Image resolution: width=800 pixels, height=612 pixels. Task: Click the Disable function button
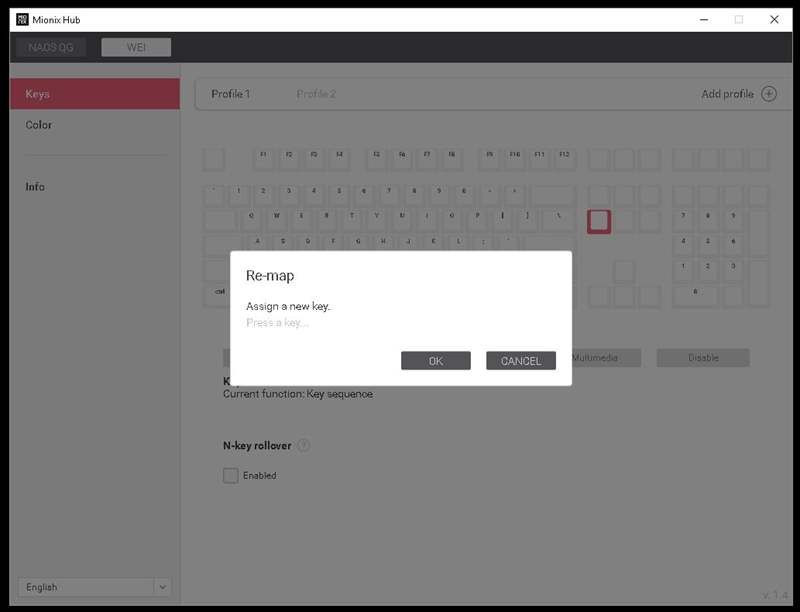[x=703, y=358]
